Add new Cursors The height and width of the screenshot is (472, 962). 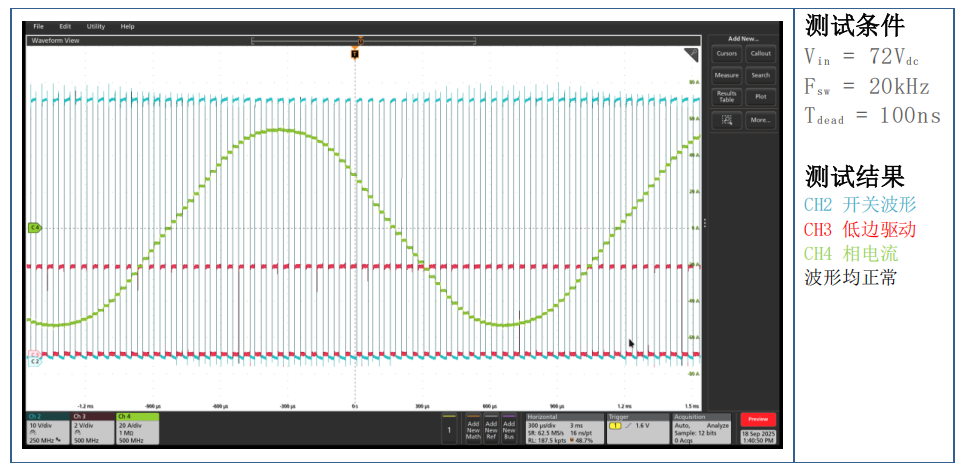(x=726, y=53)
